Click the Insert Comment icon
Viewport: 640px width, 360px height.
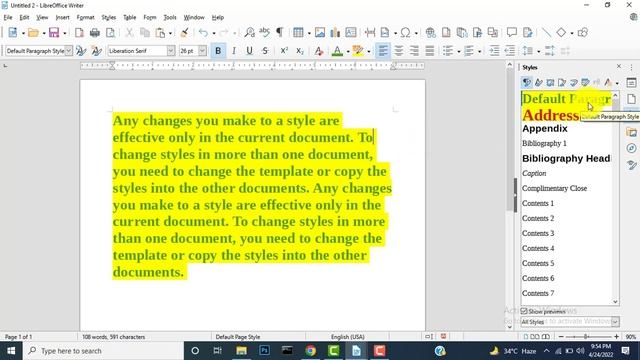pyautogui.click(x=512, y=33)
